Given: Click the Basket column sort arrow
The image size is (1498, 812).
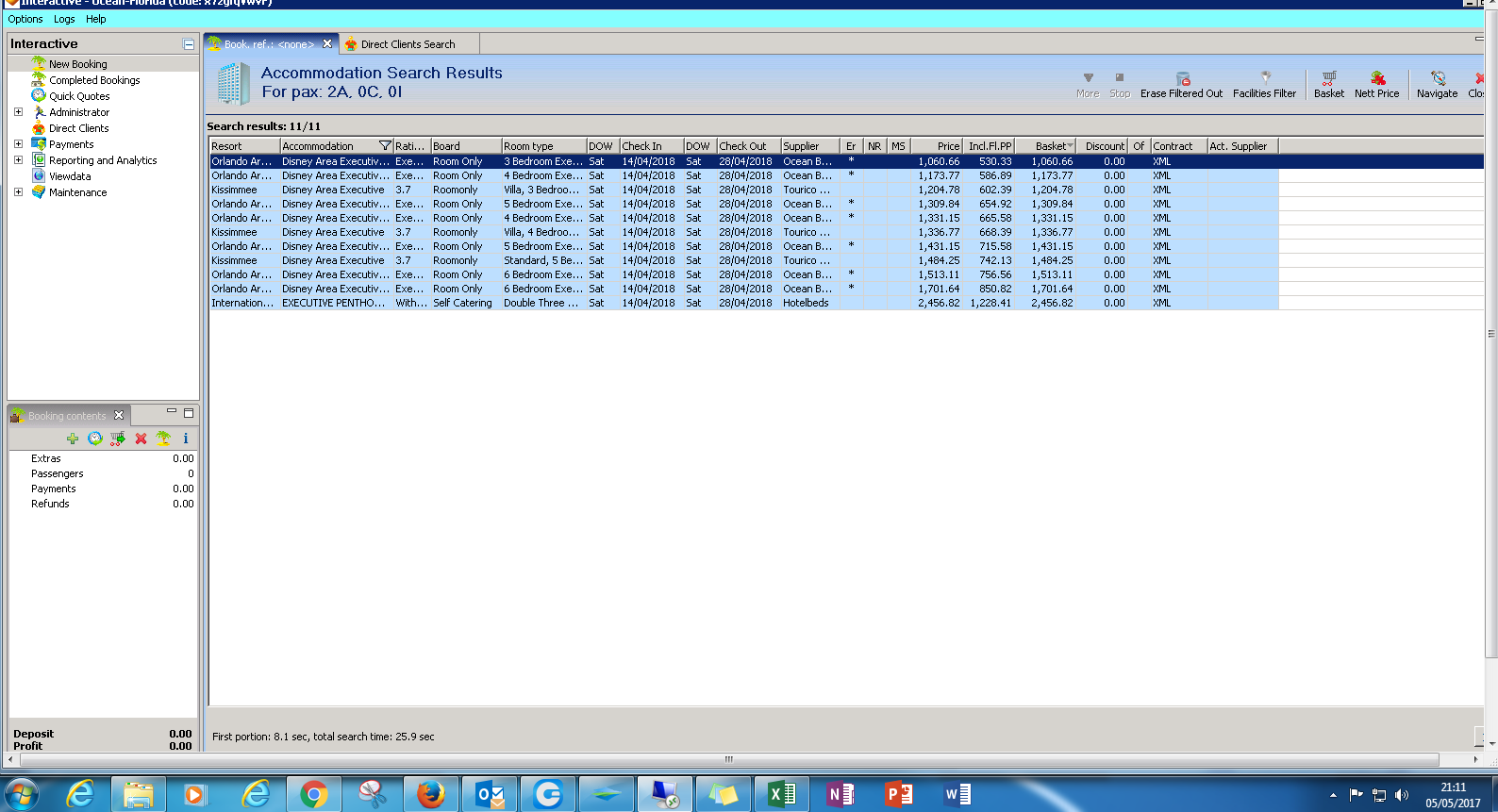Looking at the screenshot, I should pos(1070,146).
